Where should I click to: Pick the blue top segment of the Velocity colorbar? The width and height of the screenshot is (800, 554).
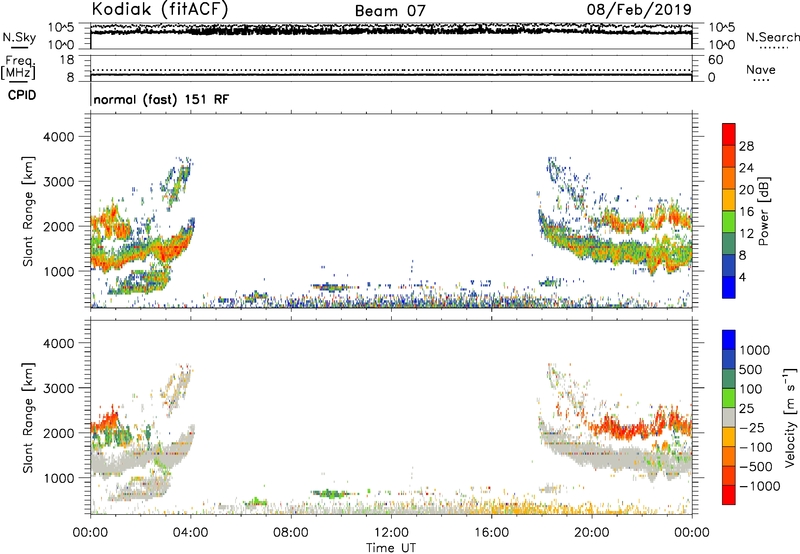tap(729, 340)
